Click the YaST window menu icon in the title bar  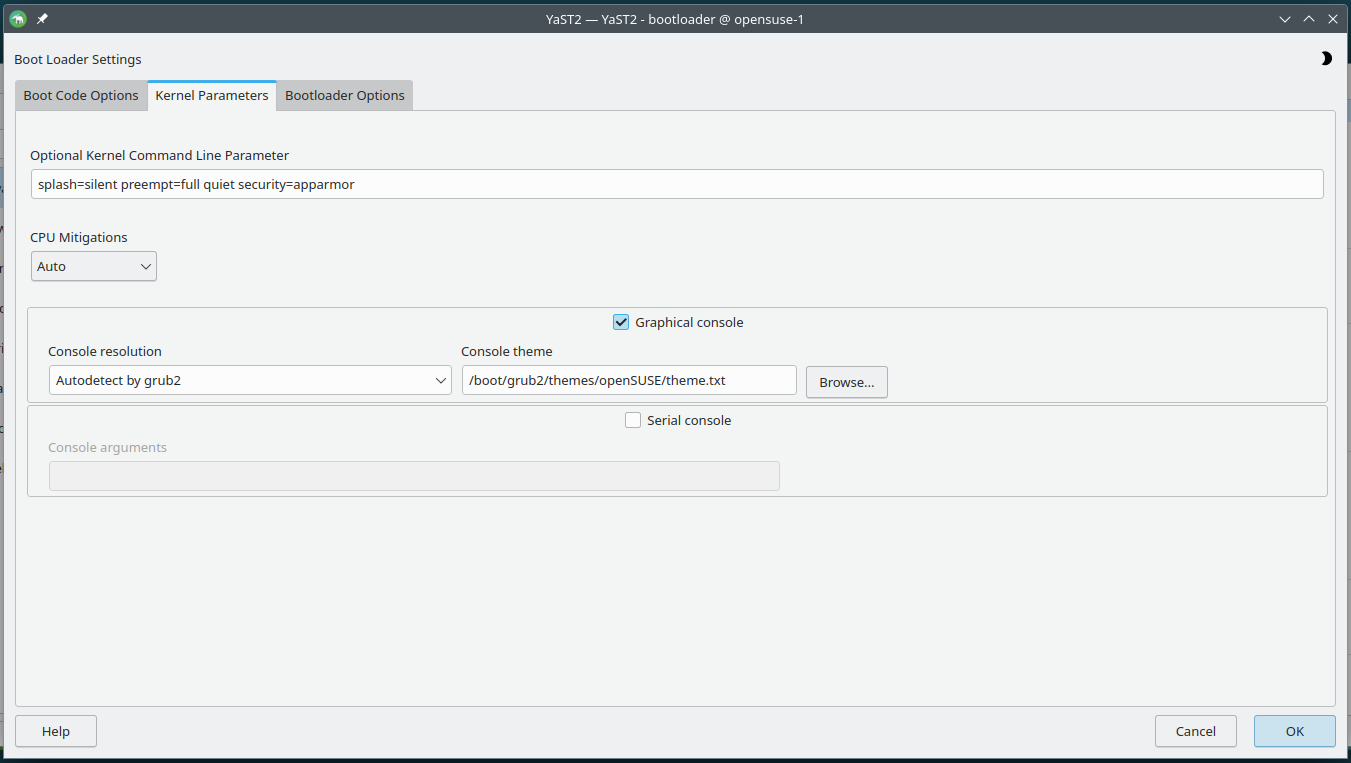[x=18, y=19]
